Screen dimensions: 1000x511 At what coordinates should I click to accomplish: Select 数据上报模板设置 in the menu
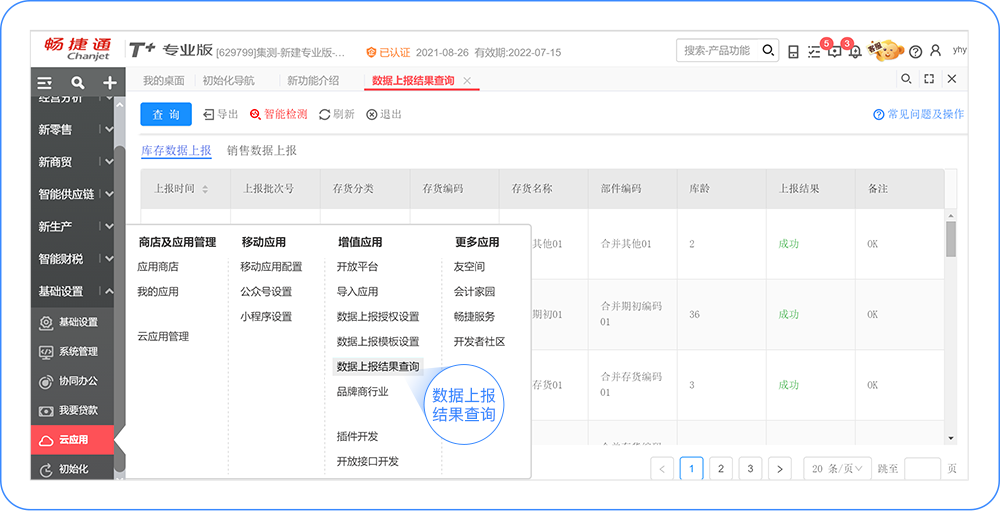pos(378,342)
